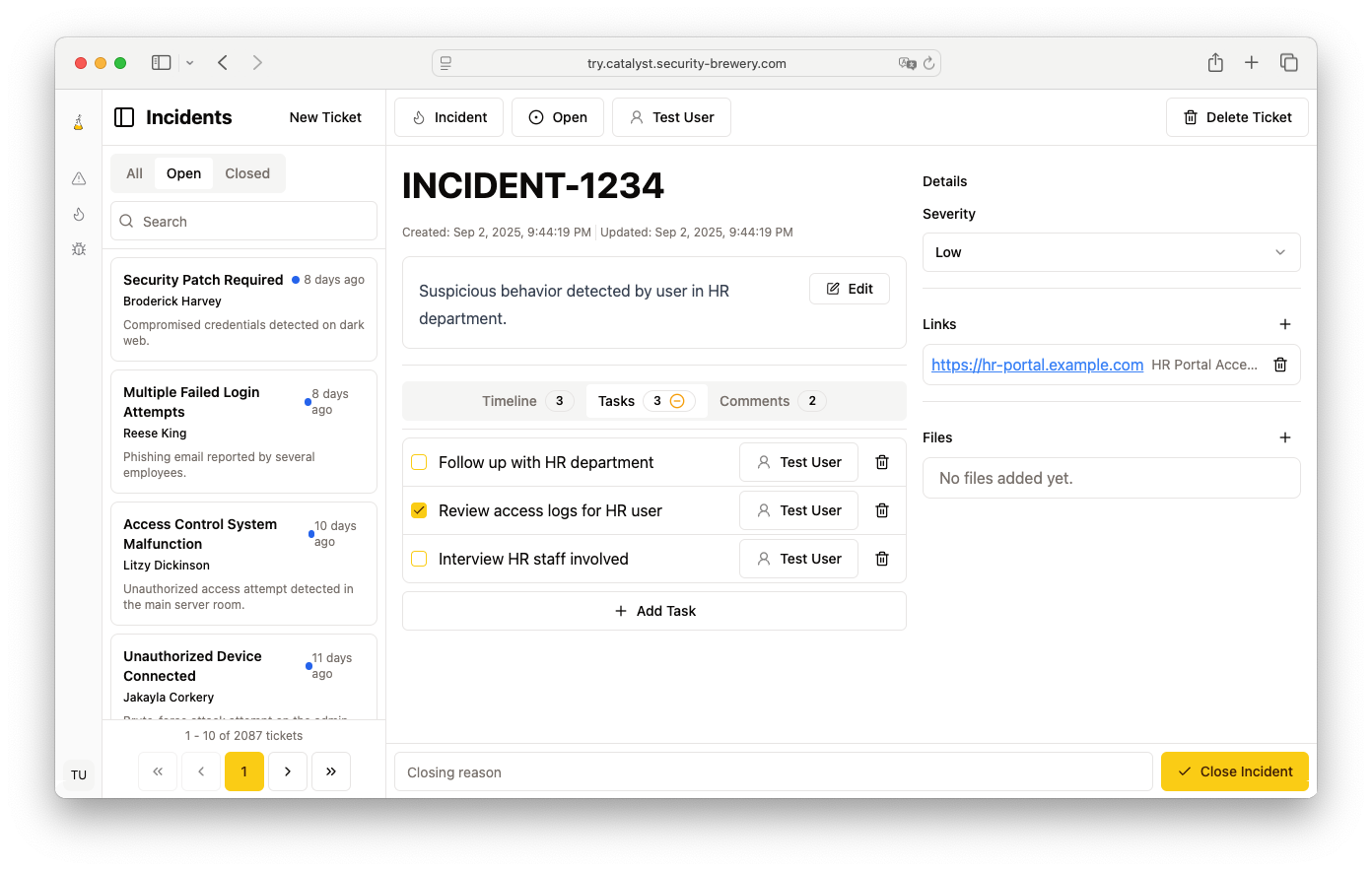Select the Closed filter tab
1372x871 pixels.
[x=247, y=172]
